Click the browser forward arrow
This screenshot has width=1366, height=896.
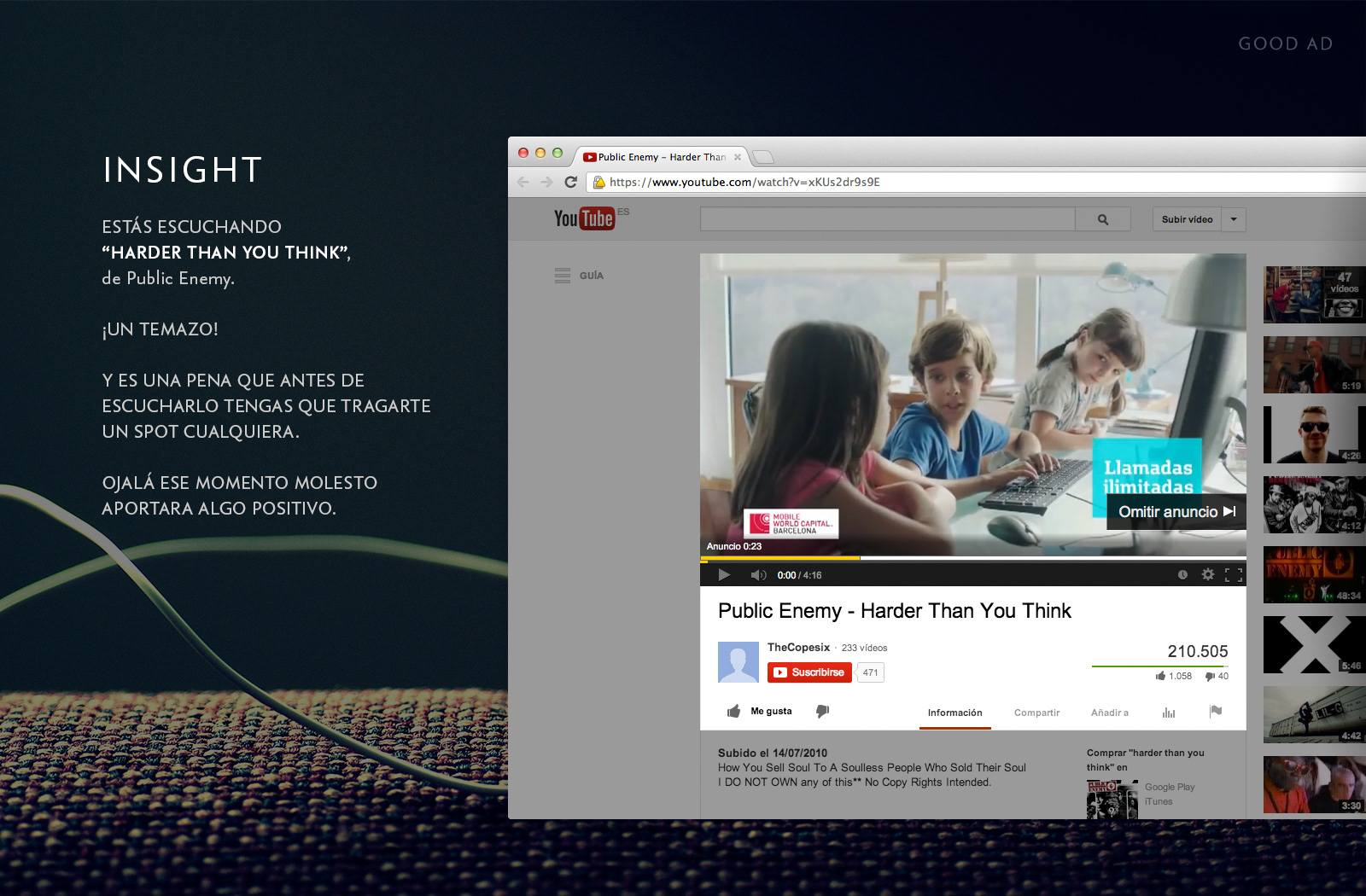pyautogui.click(x=546, y=182)
